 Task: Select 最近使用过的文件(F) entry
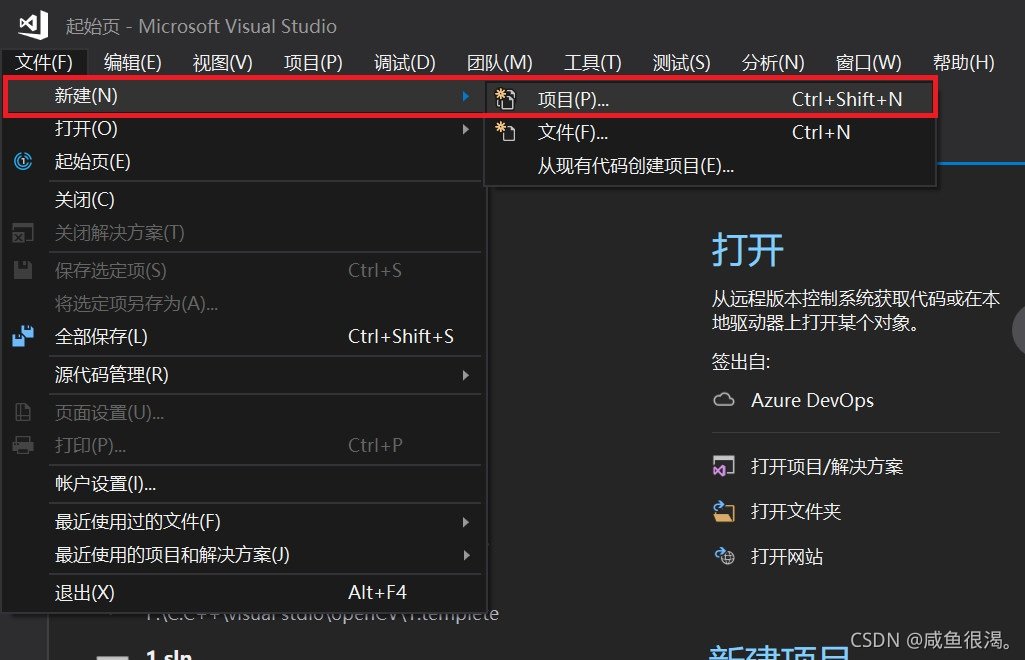tap(244, 521)
